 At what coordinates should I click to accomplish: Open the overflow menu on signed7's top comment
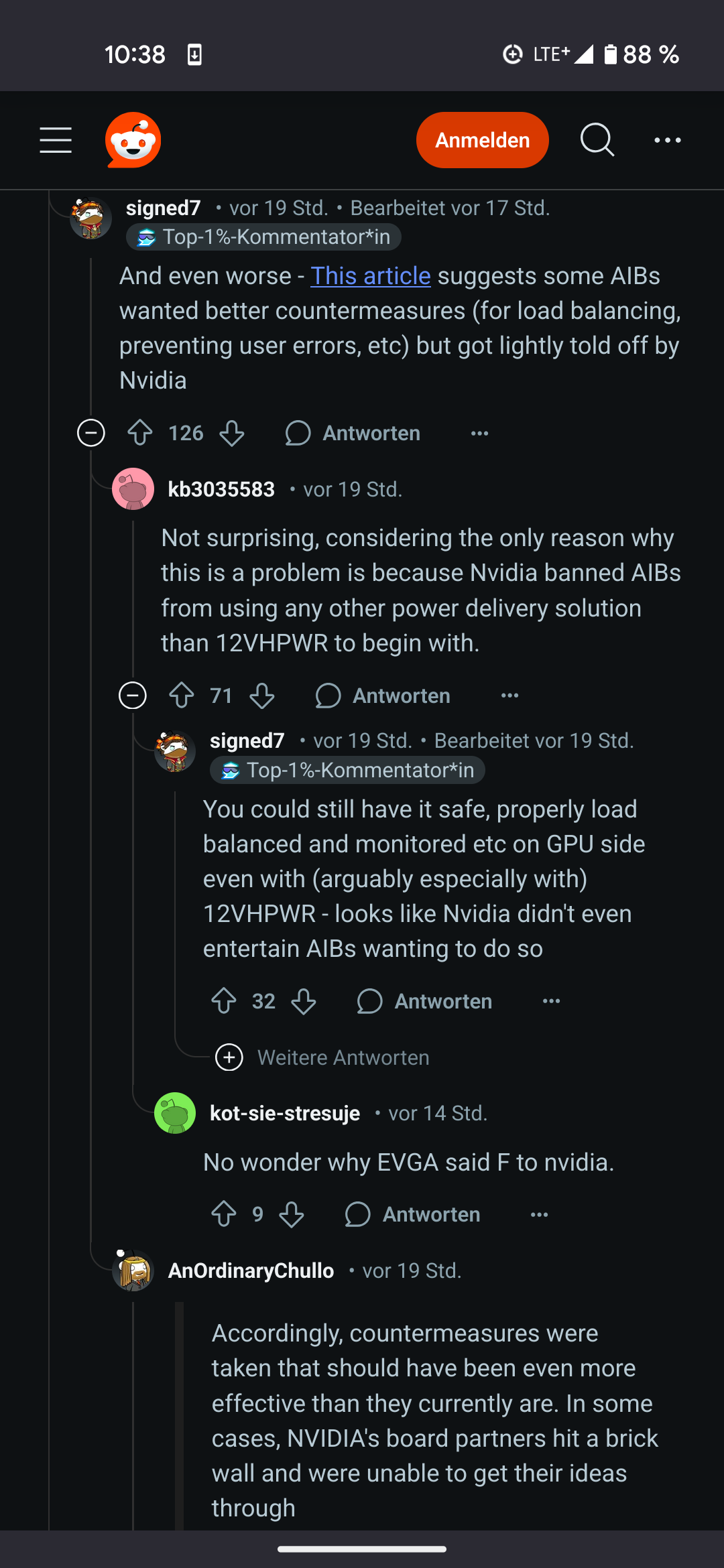[x=478, y=433]
